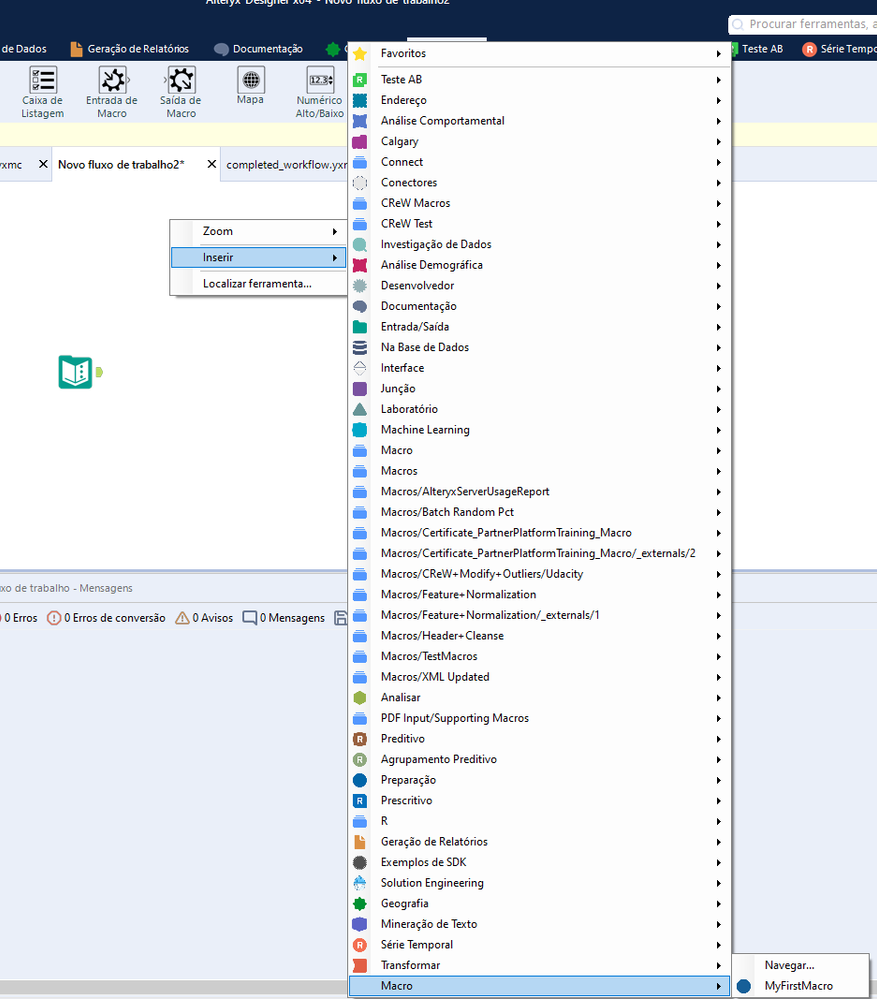Click the Desenvolvedor gear icon
Image resolution: width=877 pixels, height=999 pixels.
pyautogui.click(x=360, y=285)
